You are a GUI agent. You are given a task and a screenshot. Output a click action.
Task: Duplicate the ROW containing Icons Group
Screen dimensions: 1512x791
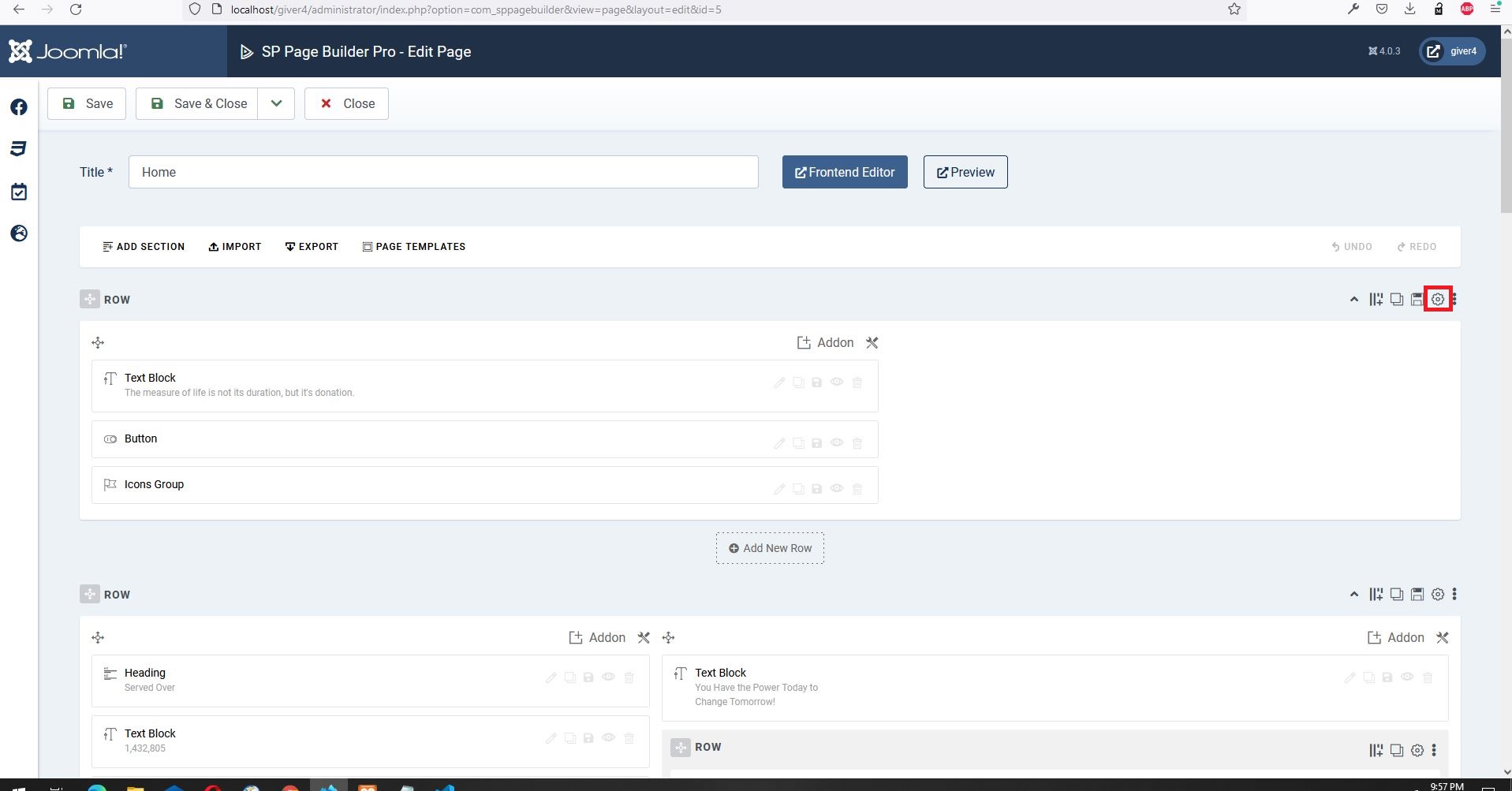pos(1397,300)
